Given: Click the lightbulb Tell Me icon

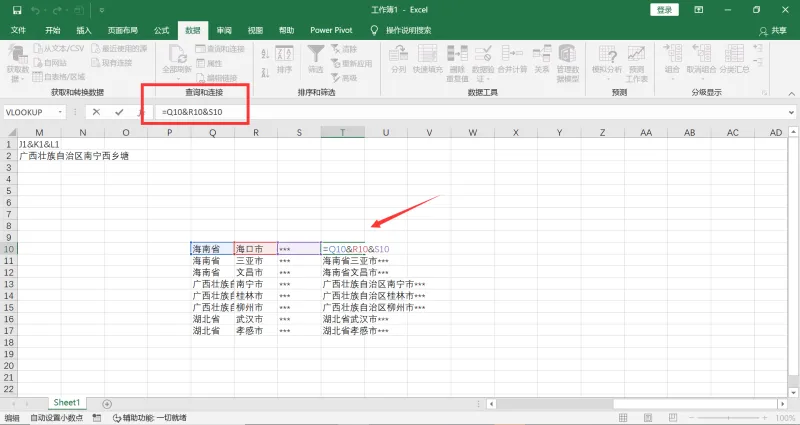Looking at the screenshot, I should (374, 30).
